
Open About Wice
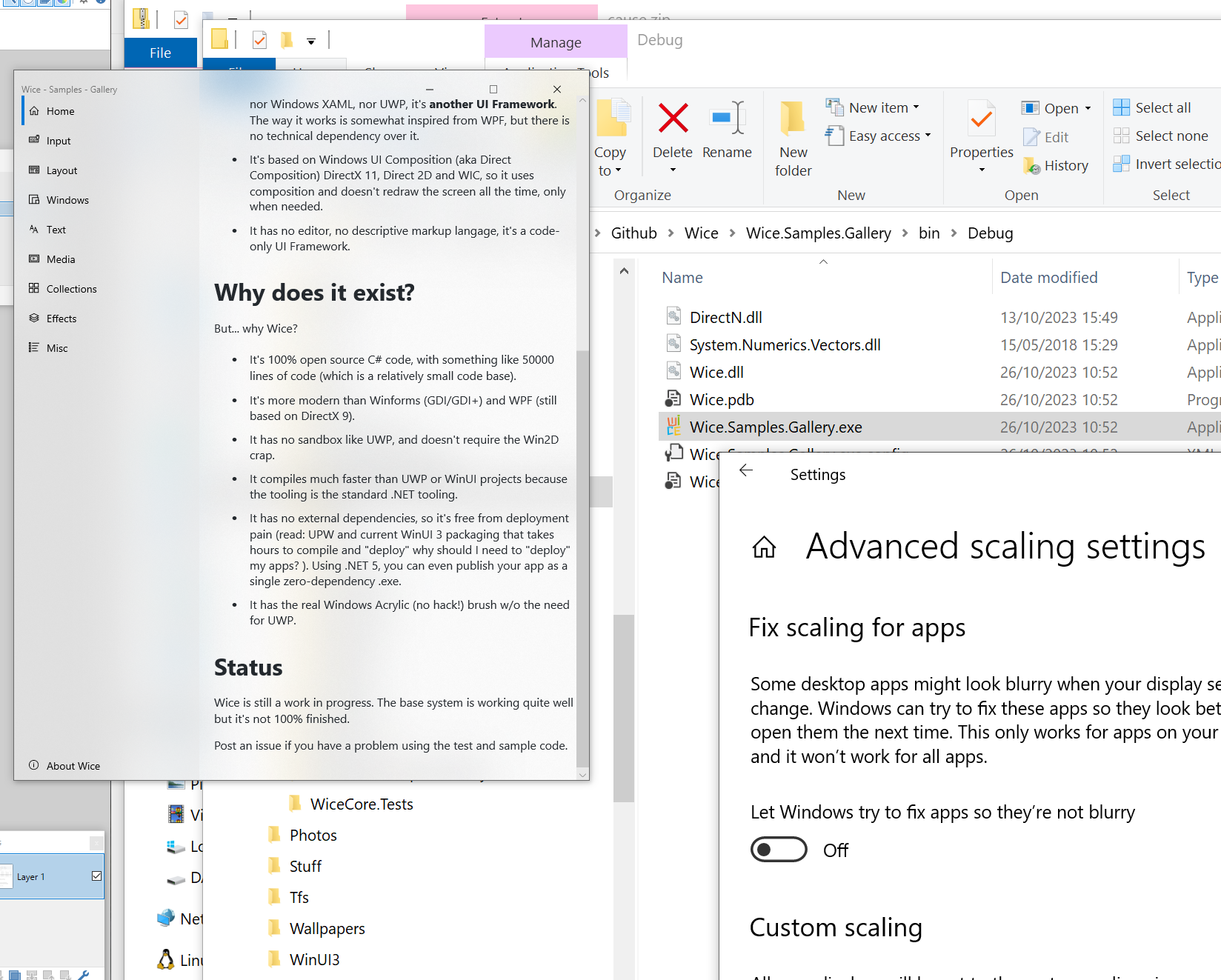(x=72, y=765)
